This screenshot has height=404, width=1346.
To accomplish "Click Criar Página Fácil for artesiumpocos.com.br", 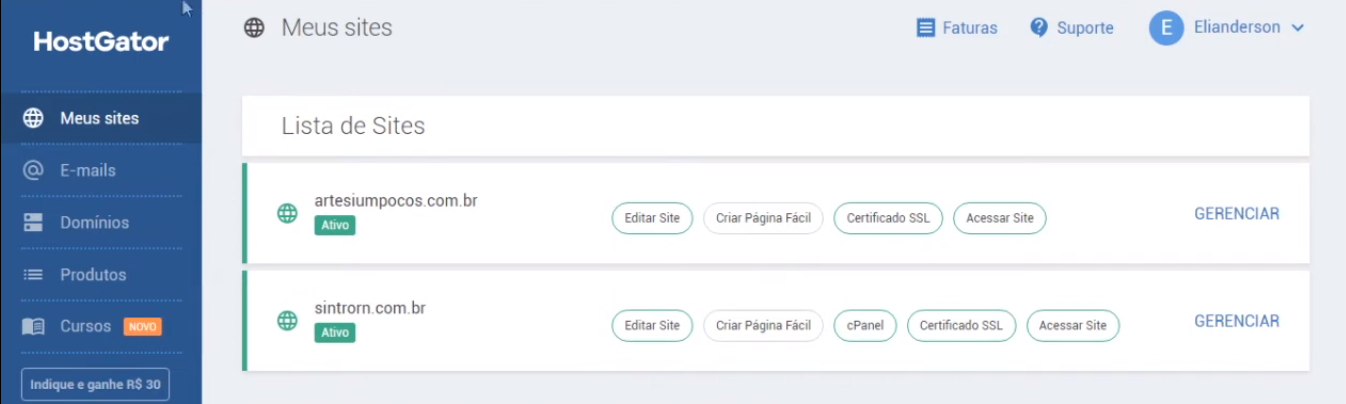I will coord(763,218).
